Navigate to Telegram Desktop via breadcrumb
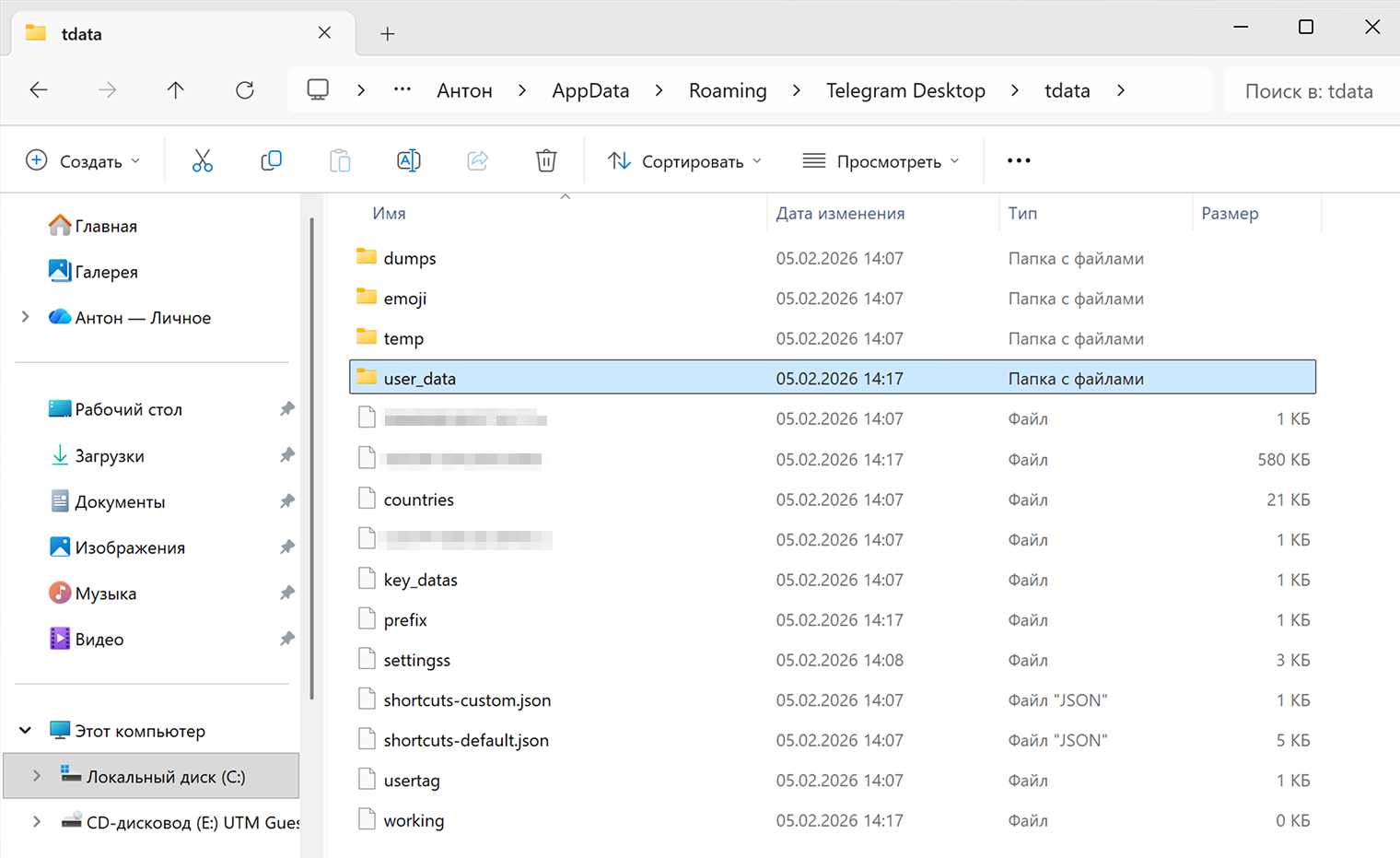 coord(905,89)
